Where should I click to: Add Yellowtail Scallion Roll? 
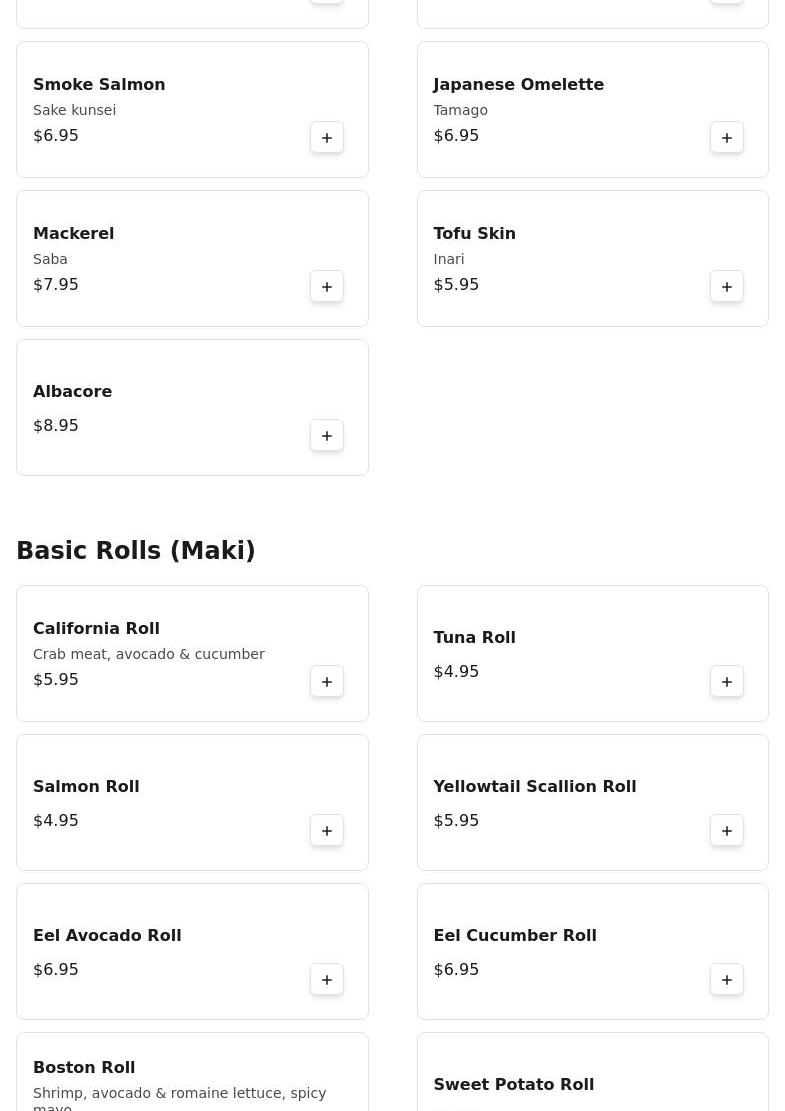coord(727,831)
